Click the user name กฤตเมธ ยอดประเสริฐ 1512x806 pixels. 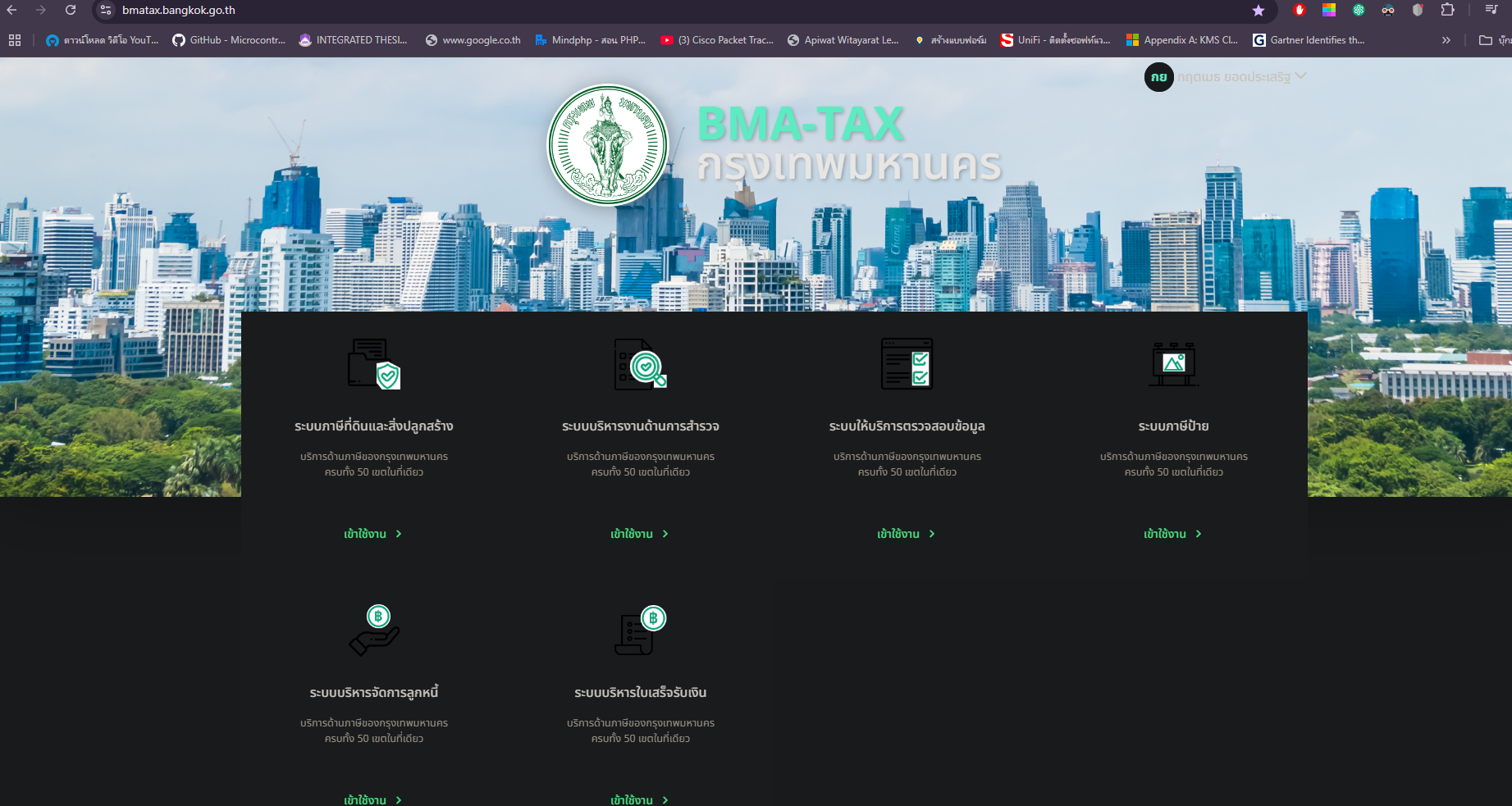tap(1234, 77)
